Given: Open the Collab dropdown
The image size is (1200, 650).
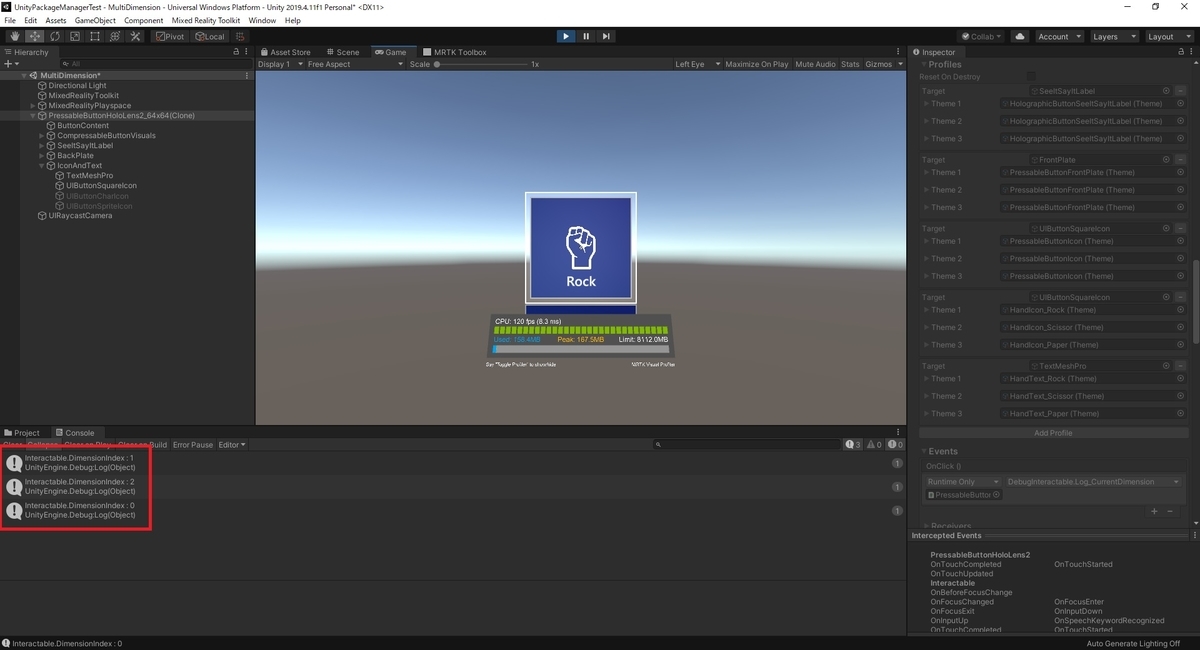Looking at the screenshot, I should coord(982,36).
